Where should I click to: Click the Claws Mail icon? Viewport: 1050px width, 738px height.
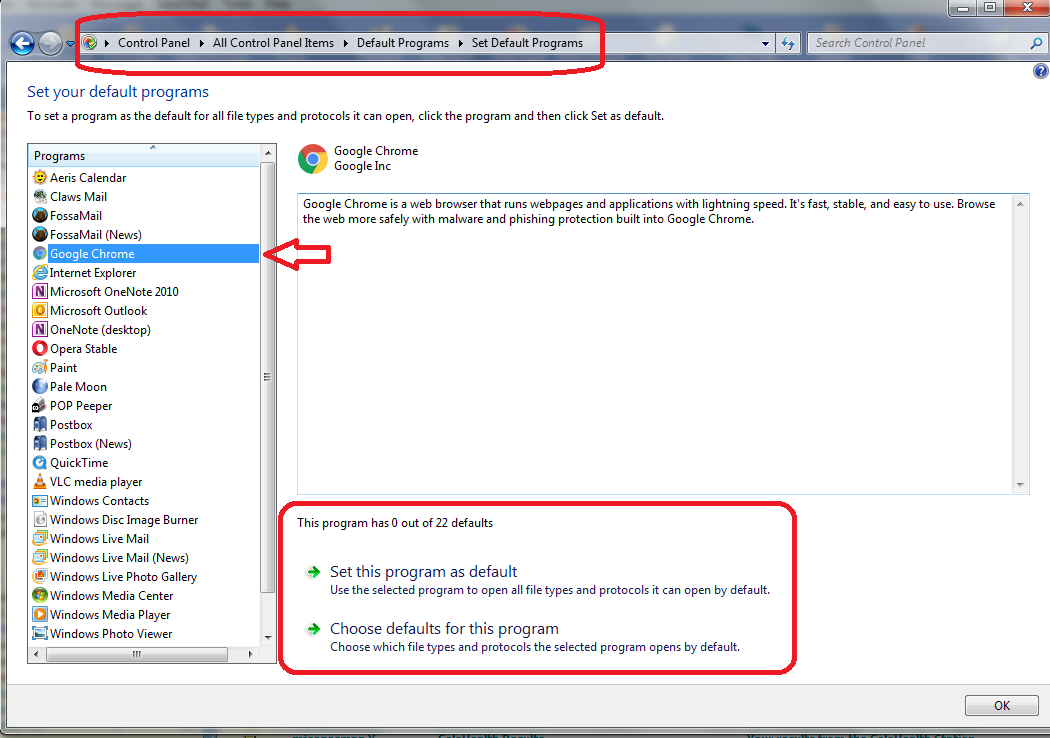[x=40, y=196]
